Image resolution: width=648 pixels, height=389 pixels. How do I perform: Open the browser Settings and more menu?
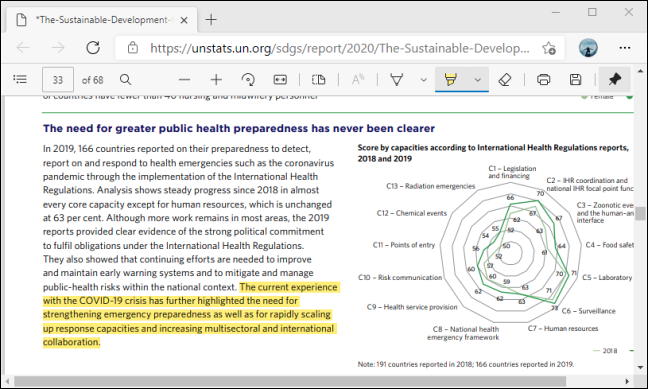click(625, 48)
